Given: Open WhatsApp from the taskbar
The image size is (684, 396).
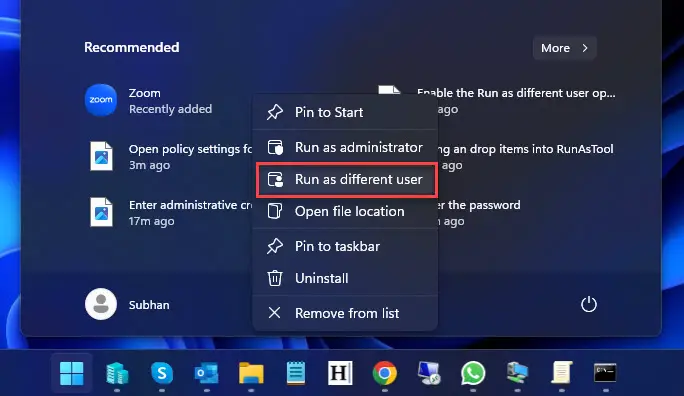Looking at the screenshot, I should point(473,373).
